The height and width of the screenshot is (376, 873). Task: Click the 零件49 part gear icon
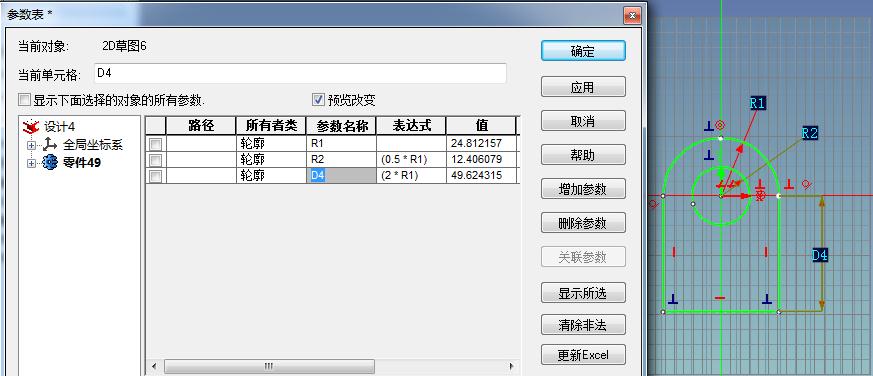[x=50, y=163]
